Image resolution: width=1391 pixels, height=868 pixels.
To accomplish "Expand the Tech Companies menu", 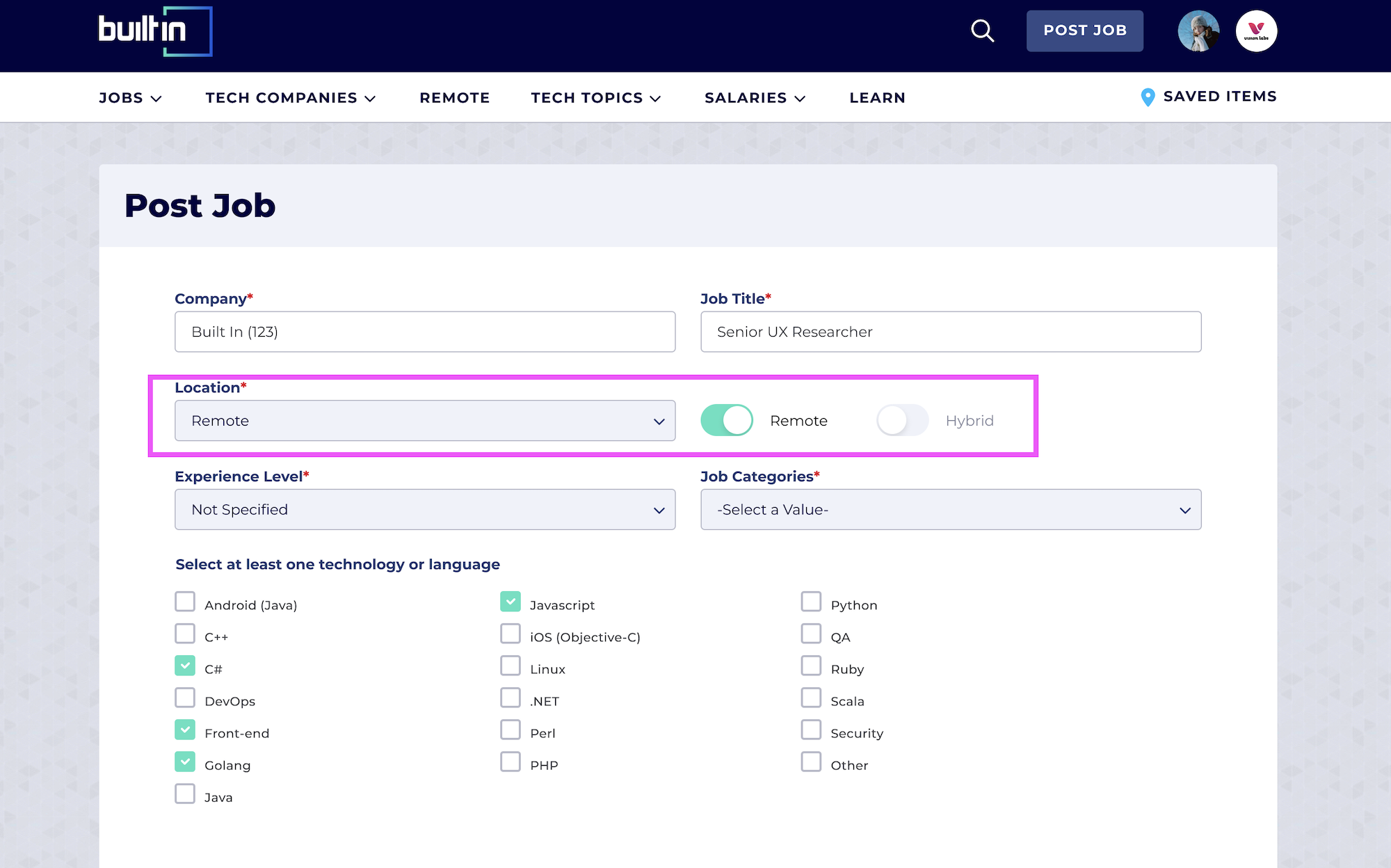I will [x=290, y=97].
